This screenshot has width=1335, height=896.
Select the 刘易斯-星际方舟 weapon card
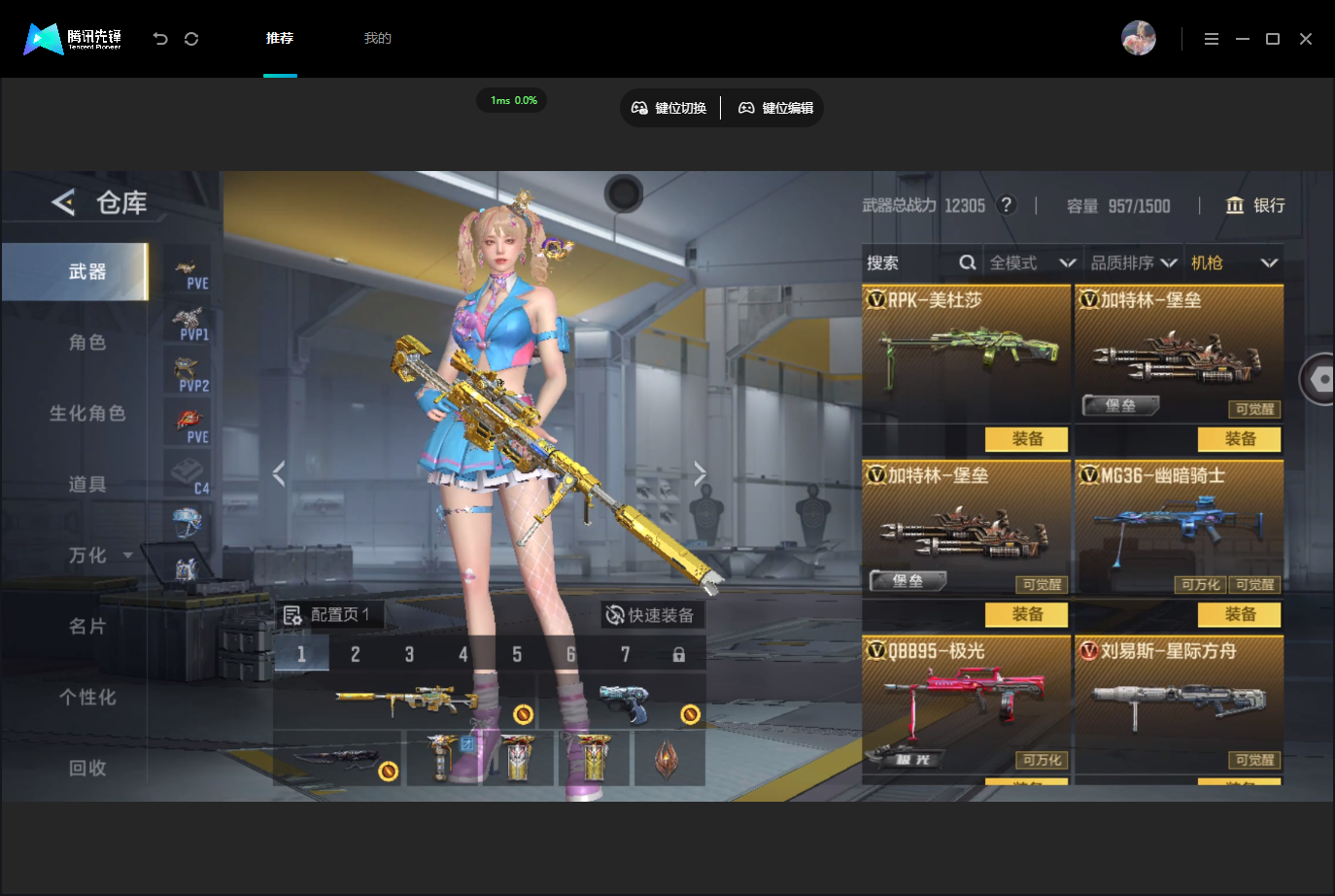[x=1179, y=704]
